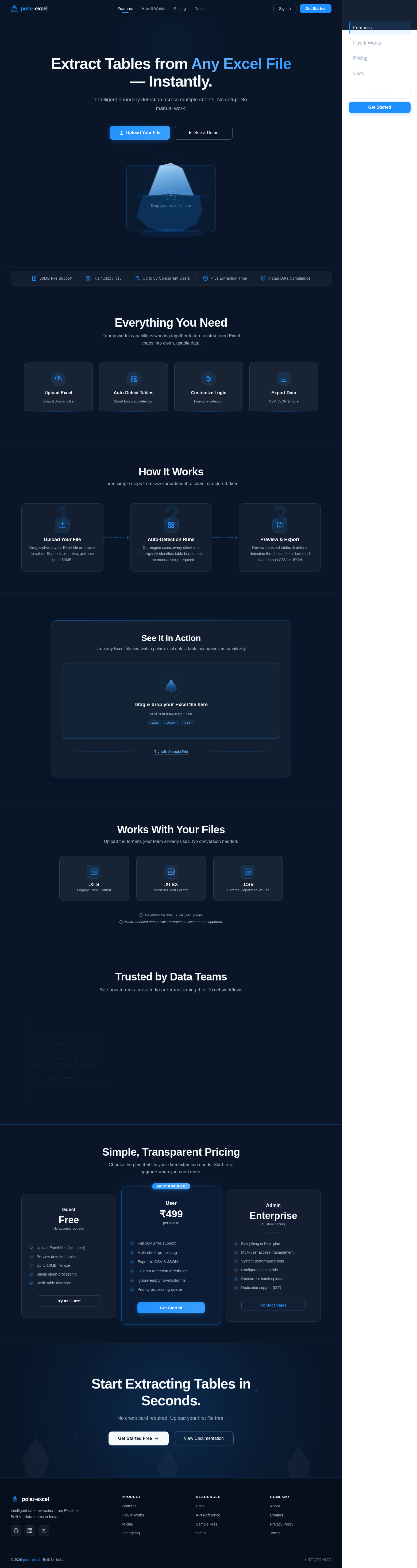
Task: Open Features link in footer Product column
Action: coord(129,1506)
